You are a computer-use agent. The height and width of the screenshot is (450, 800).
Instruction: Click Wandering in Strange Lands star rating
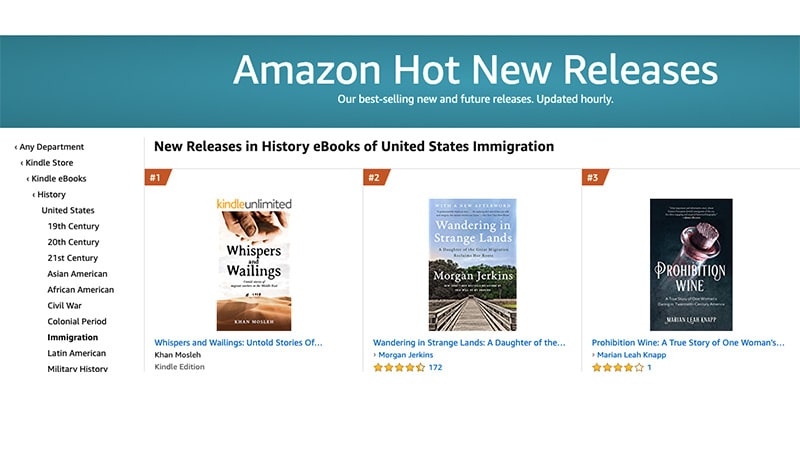398,368
